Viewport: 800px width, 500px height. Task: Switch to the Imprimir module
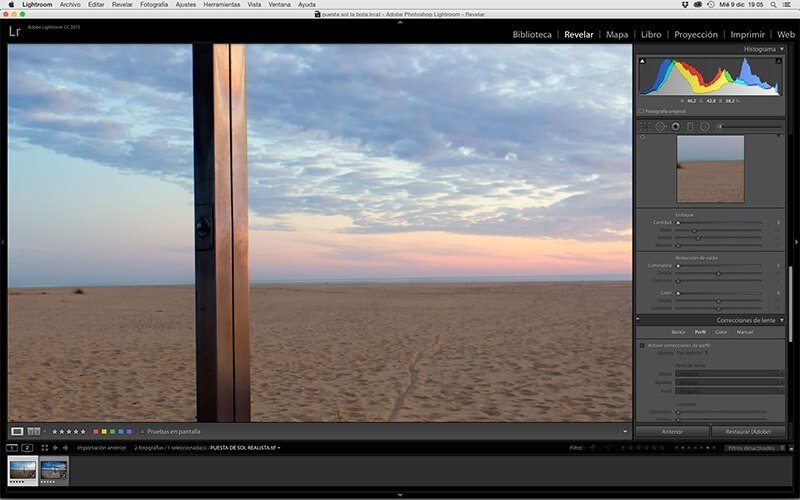[747, 34]
